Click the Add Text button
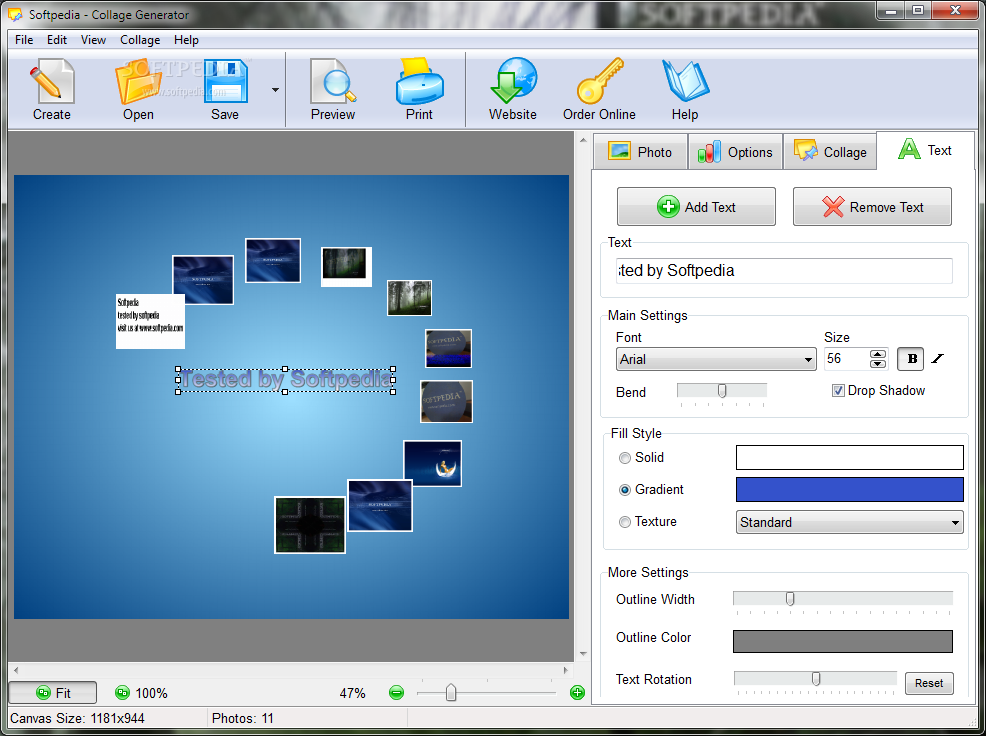 696,206
